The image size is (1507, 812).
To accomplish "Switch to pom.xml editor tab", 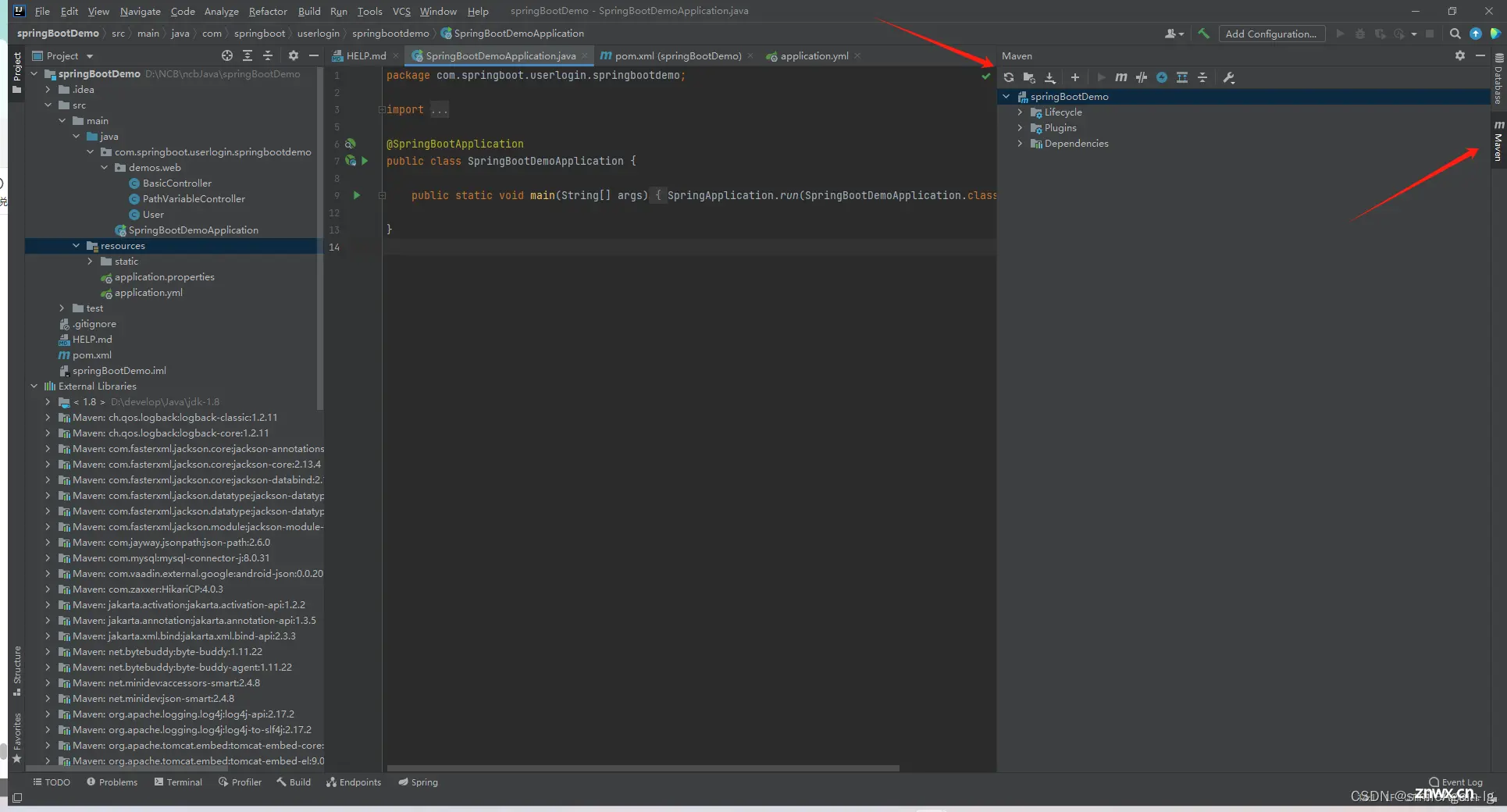I will point(677,55).
